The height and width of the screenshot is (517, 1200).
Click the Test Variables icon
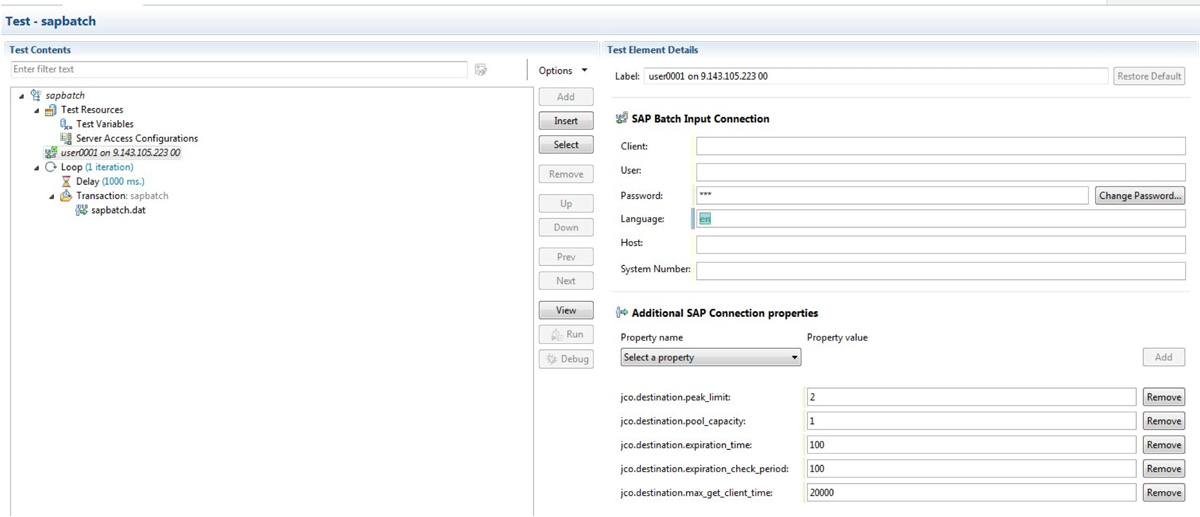67,124
